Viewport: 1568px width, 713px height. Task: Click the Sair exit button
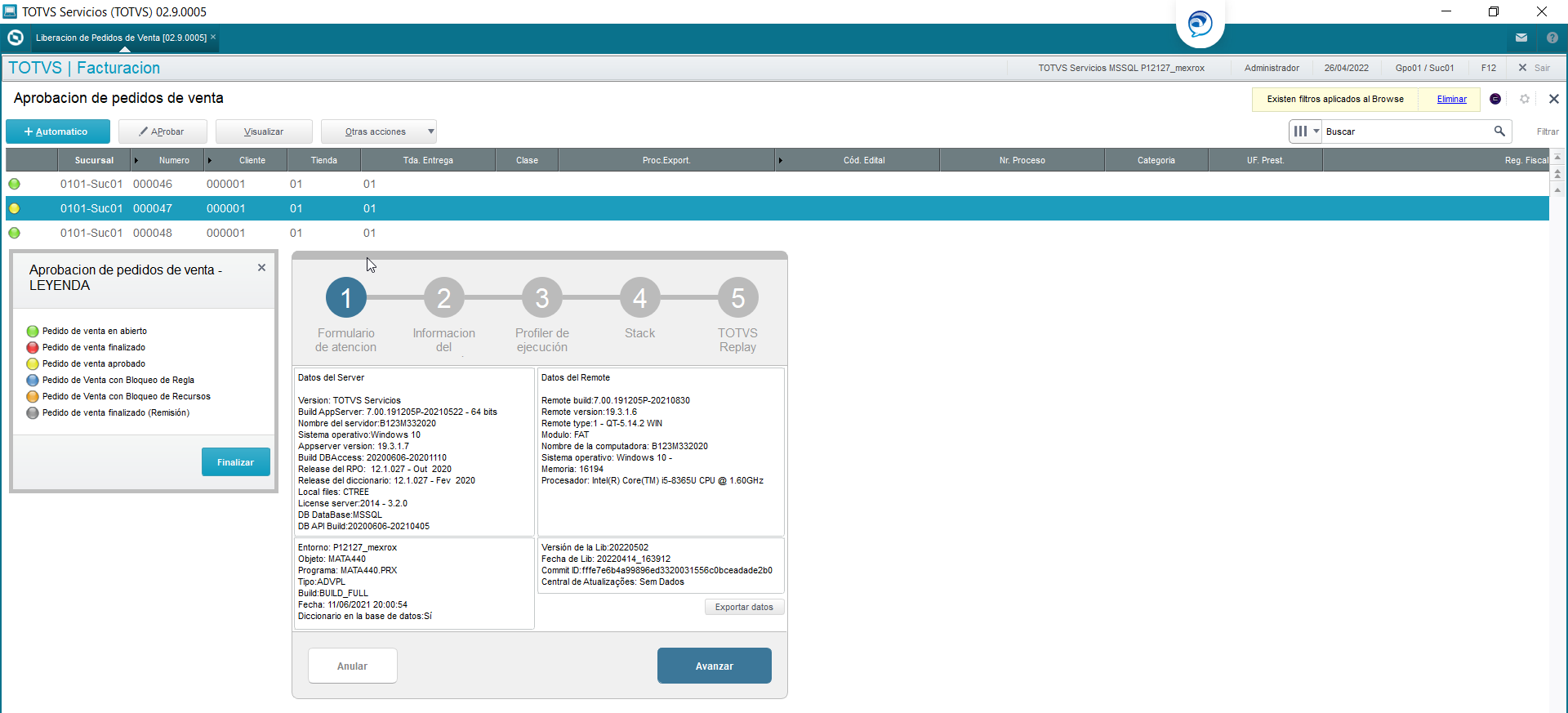[x=1535, y=68]
